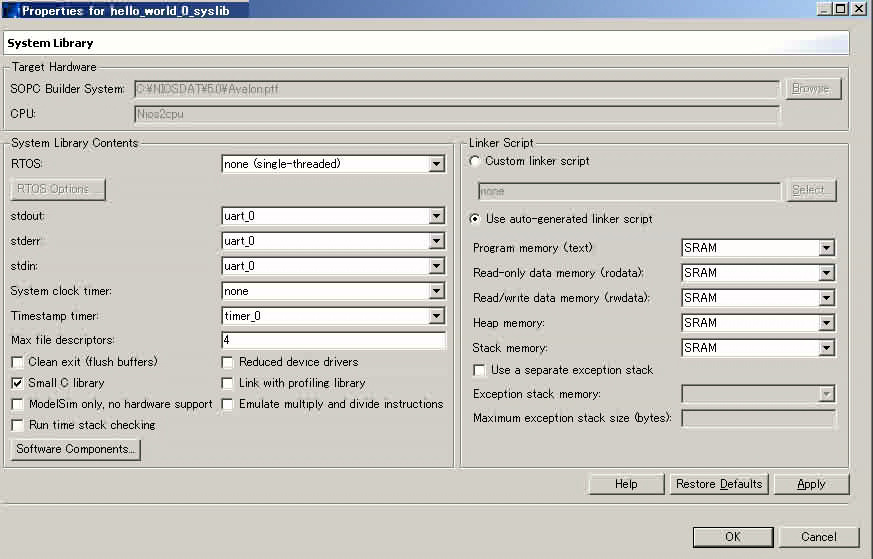
Task: Toggle Emulate multiply and divide instructions
Action: point(228,404)
